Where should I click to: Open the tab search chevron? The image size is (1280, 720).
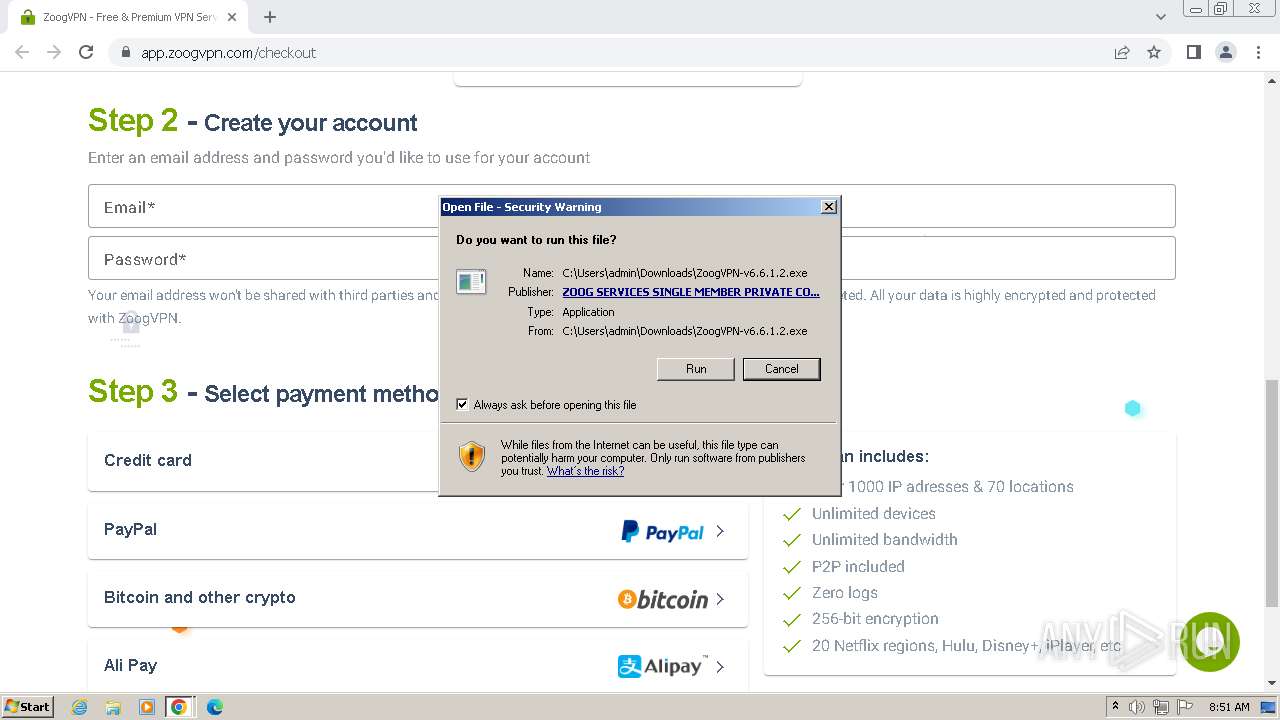click(1160, 17)
